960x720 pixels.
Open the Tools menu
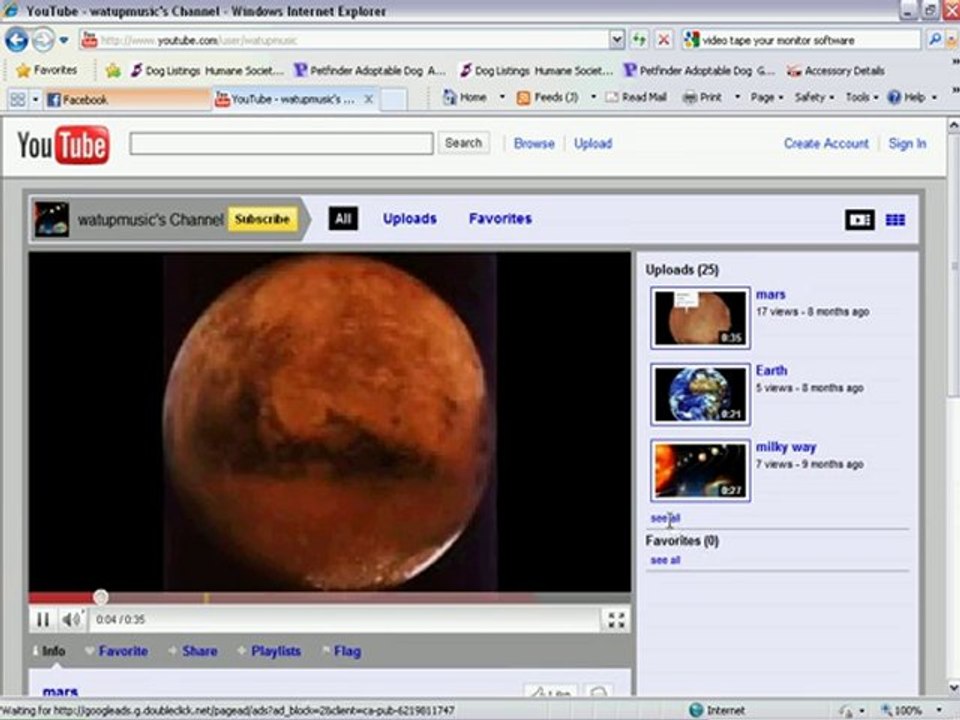click(x=862, y=97)
